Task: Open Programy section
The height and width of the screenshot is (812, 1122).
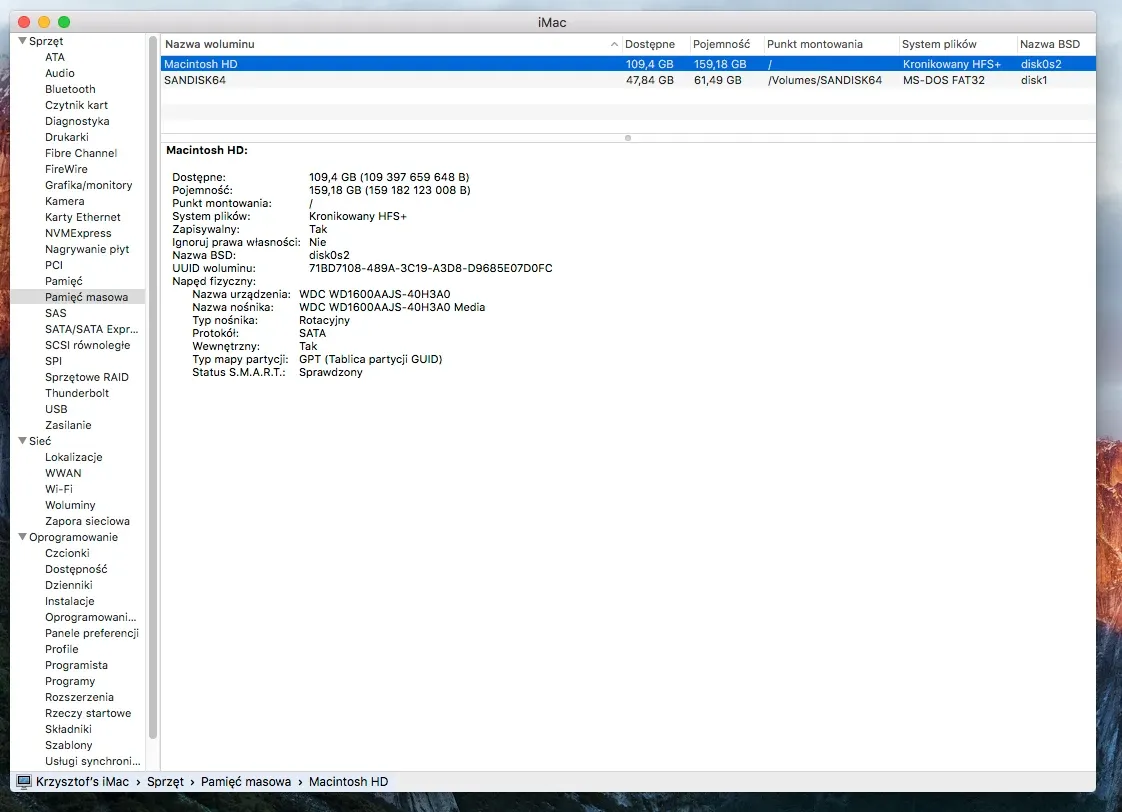Action: [70, 681]
